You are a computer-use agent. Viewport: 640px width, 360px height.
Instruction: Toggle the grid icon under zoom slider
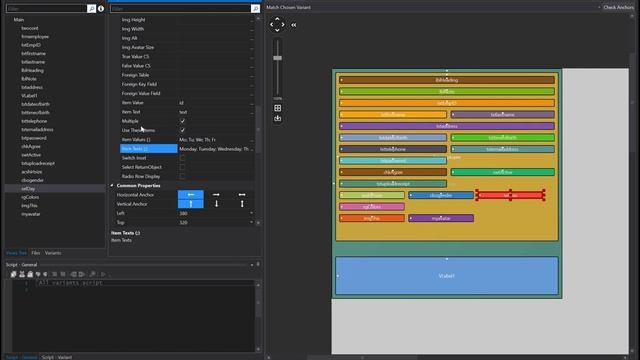pyautogui.click(x=278, y=108)
